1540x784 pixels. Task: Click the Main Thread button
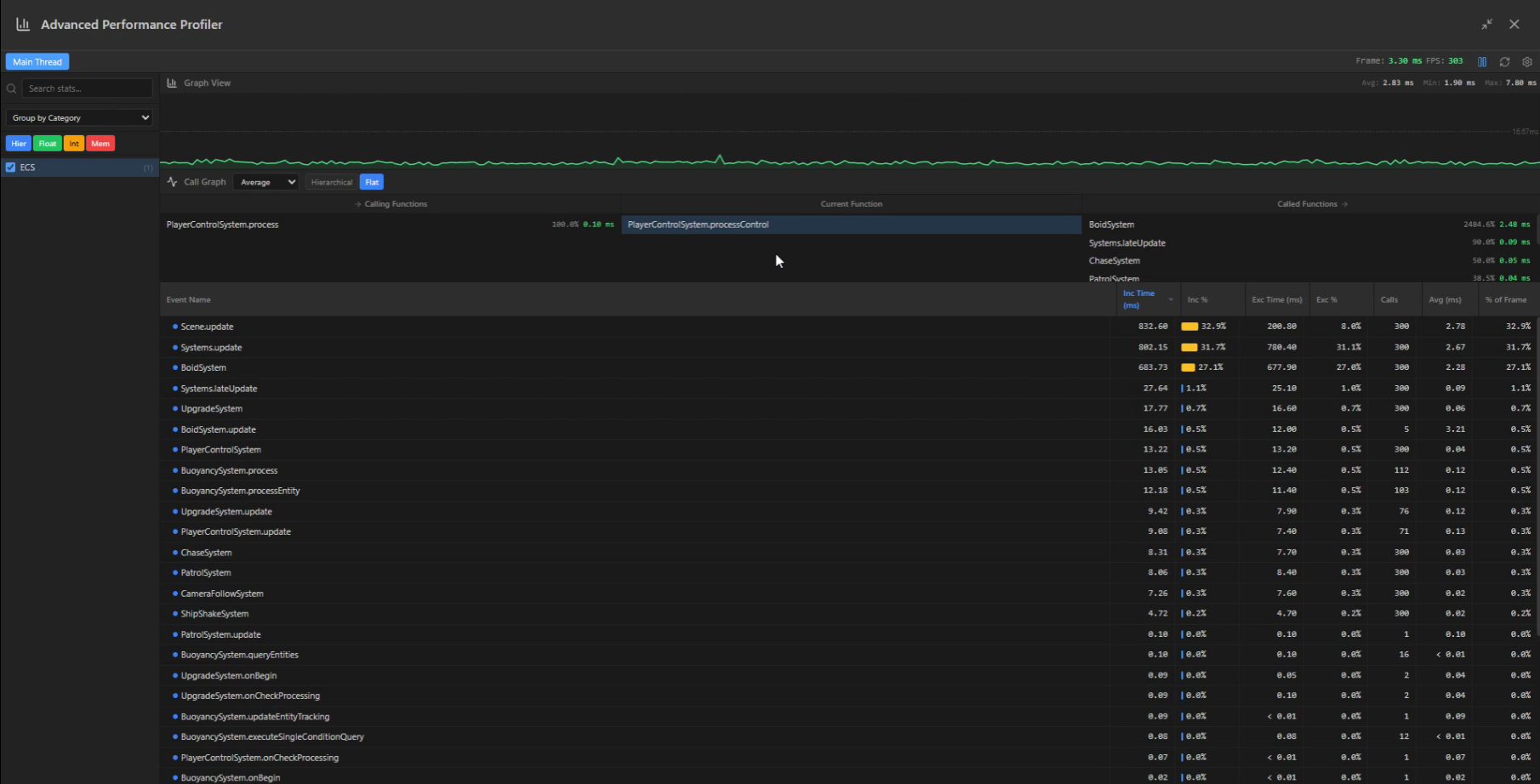[x=37, y=61]
